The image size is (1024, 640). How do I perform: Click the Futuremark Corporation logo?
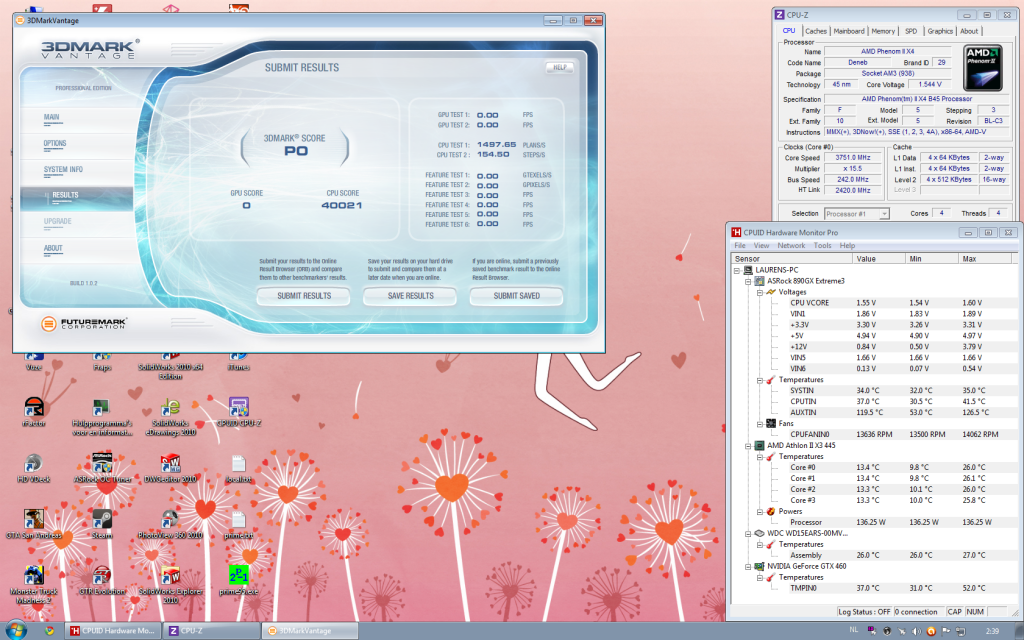[84, 323]
